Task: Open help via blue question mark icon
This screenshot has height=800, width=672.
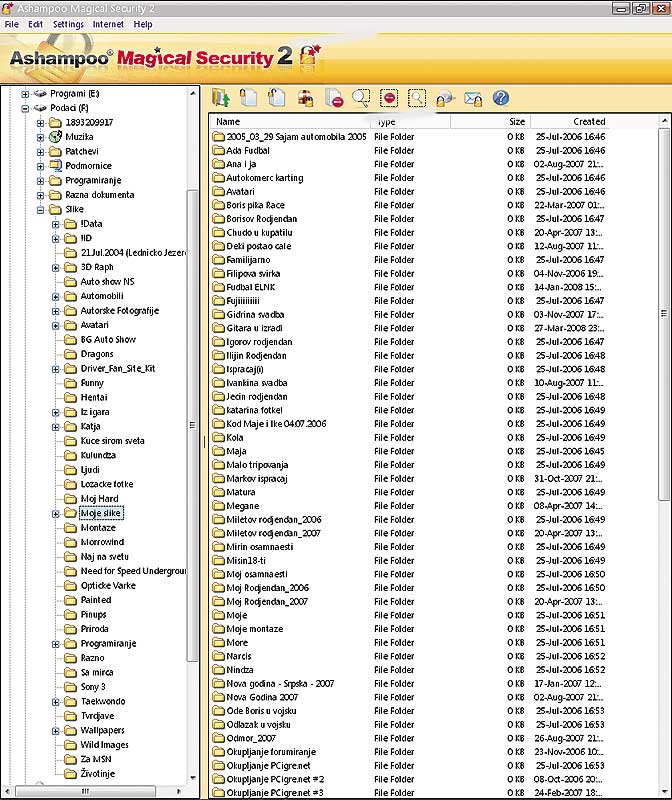Action: point(501,97)
